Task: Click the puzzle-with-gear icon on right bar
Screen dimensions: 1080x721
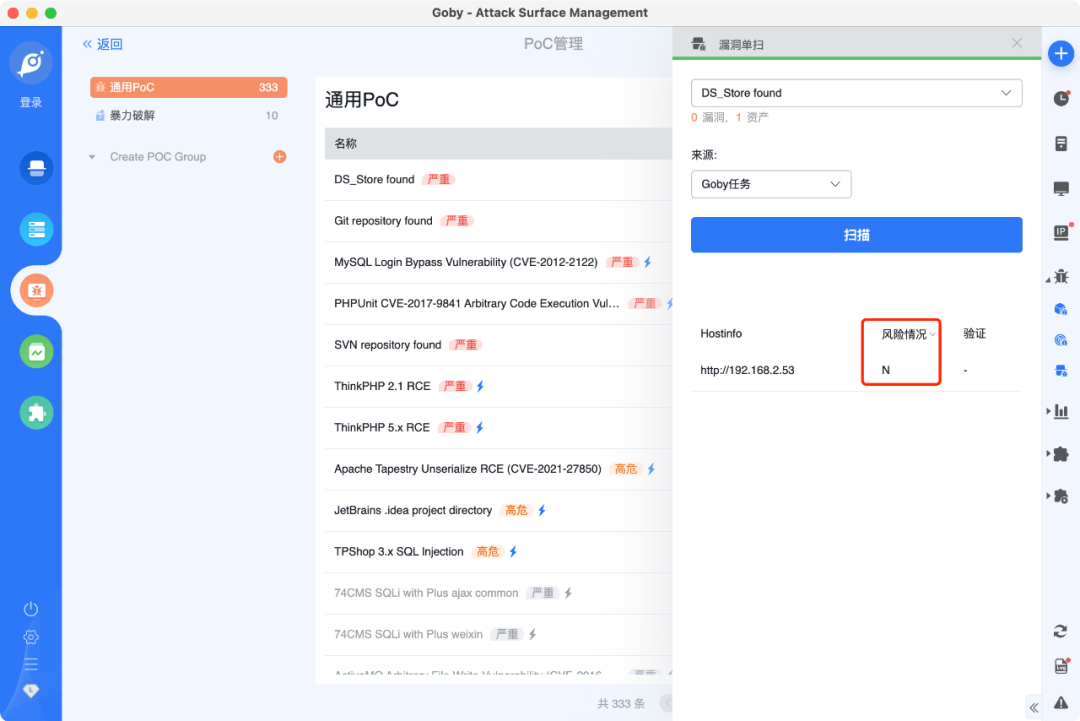Action: [x=1061, y=496]
